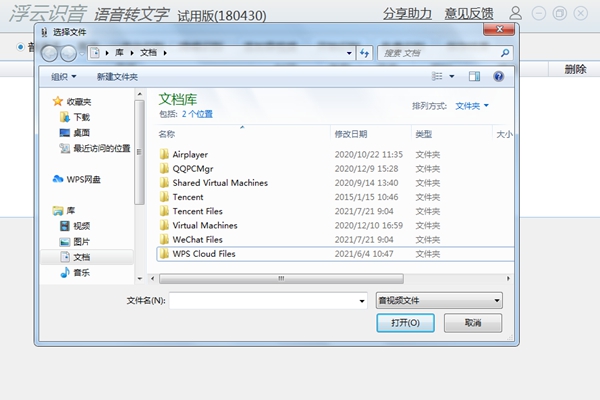Expand the 文件名 combo box dropdown
Image resolution: width=600 pixels, height=400 pixels.
click(362, 301)
